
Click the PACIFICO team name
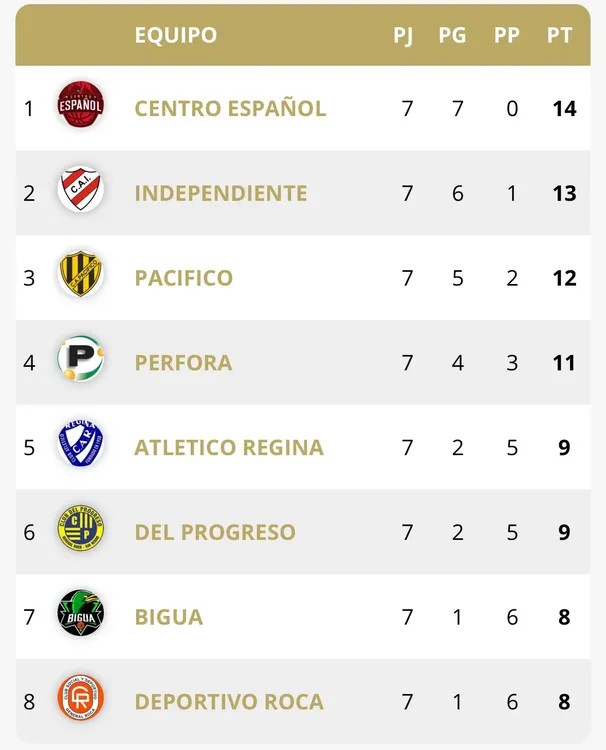(x=184, y=278)
